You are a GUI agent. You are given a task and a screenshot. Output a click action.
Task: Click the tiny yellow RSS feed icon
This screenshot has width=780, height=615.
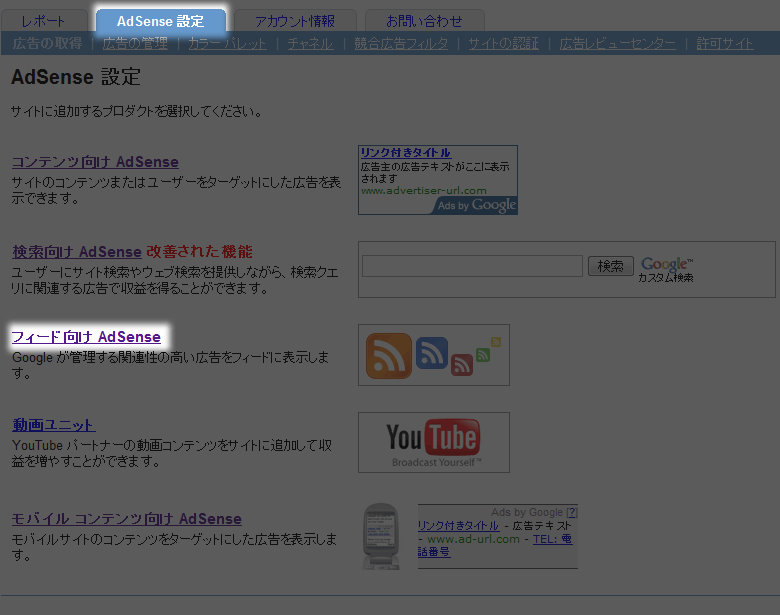click(496, 341)
